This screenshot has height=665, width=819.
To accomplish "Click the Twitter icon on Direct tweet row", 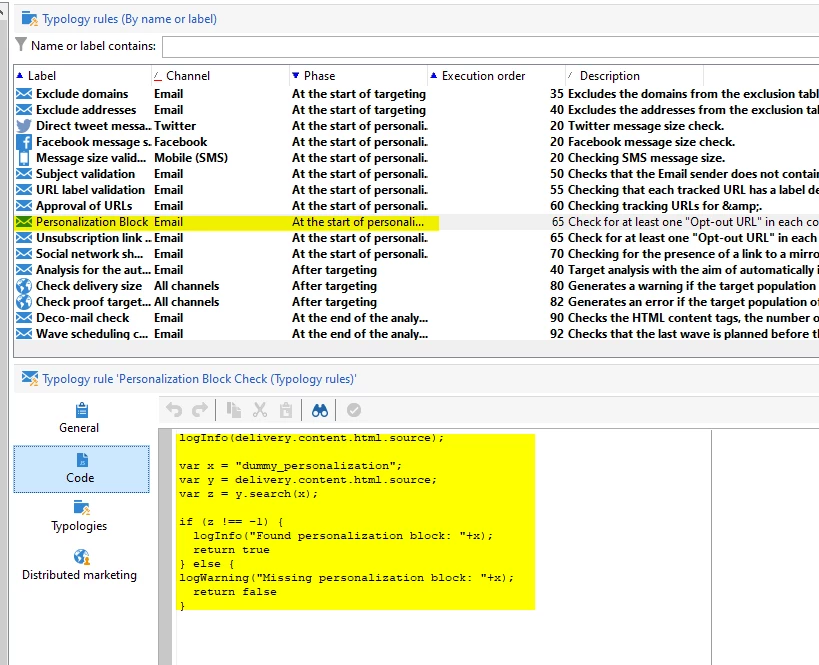I will coord(24,126).
